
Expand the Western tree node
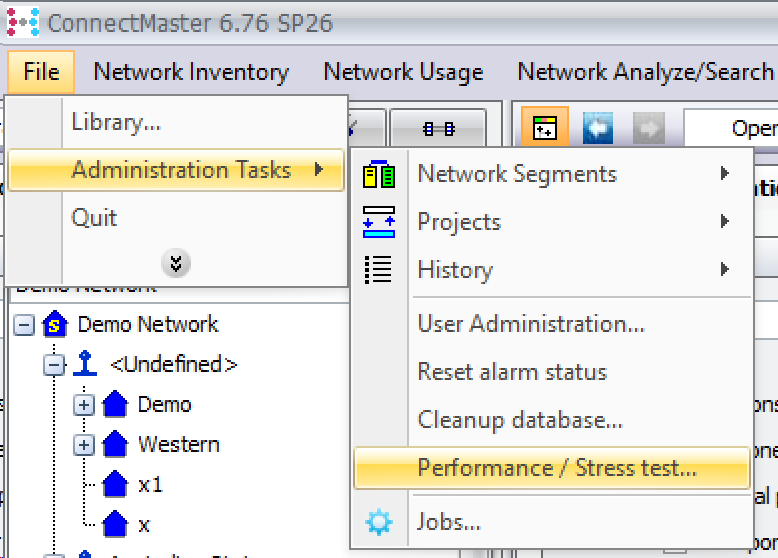pos(84,445)
